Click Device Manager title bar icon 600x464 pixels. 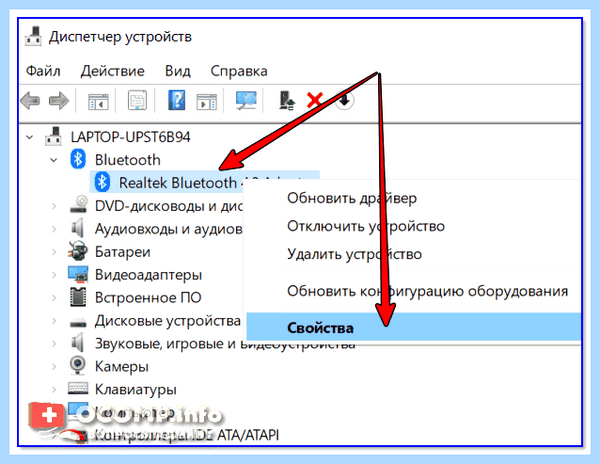click(33, 36)
